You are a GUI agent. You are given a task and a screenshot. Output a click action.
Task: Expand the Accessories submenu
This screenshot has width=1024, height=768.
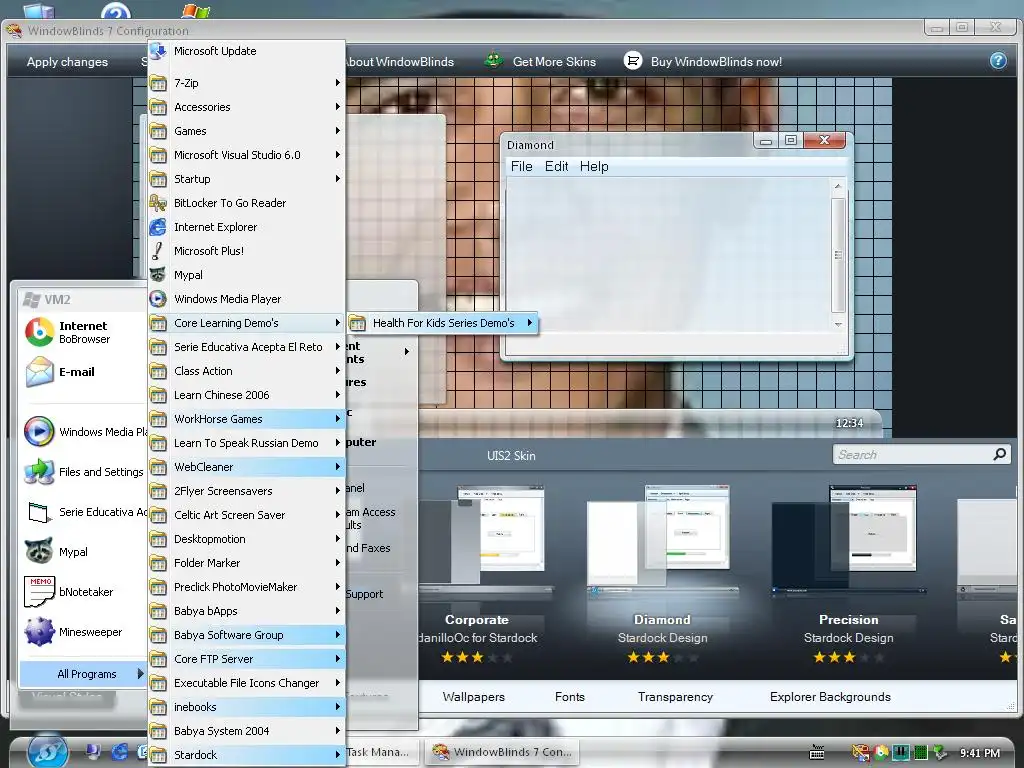tap(246, 107)
